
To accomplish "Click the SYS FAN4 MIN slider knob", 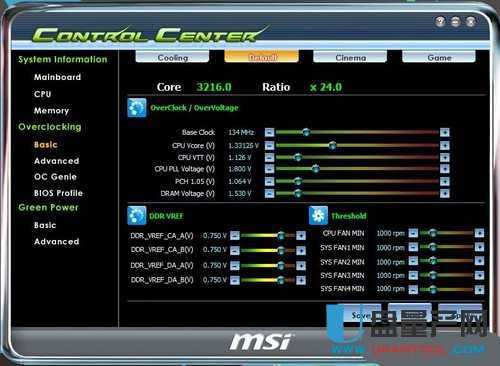I will [432, 289].
